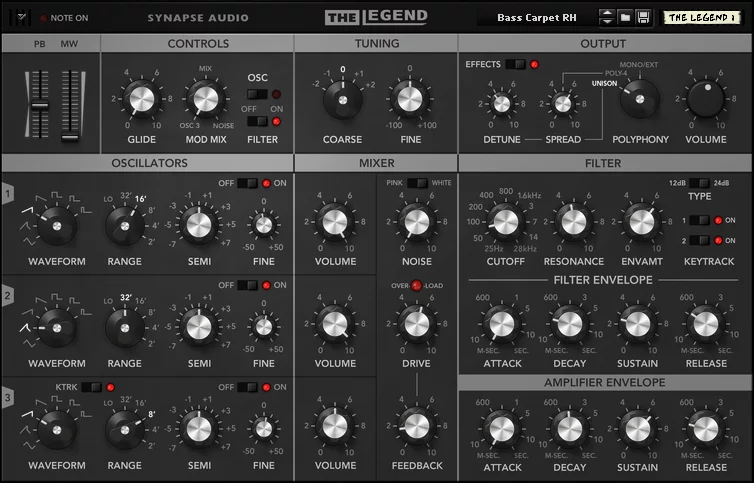Screen dimensions: 754x483
Task: Click the The Legend 1 label tab
Action: point(702,18)
